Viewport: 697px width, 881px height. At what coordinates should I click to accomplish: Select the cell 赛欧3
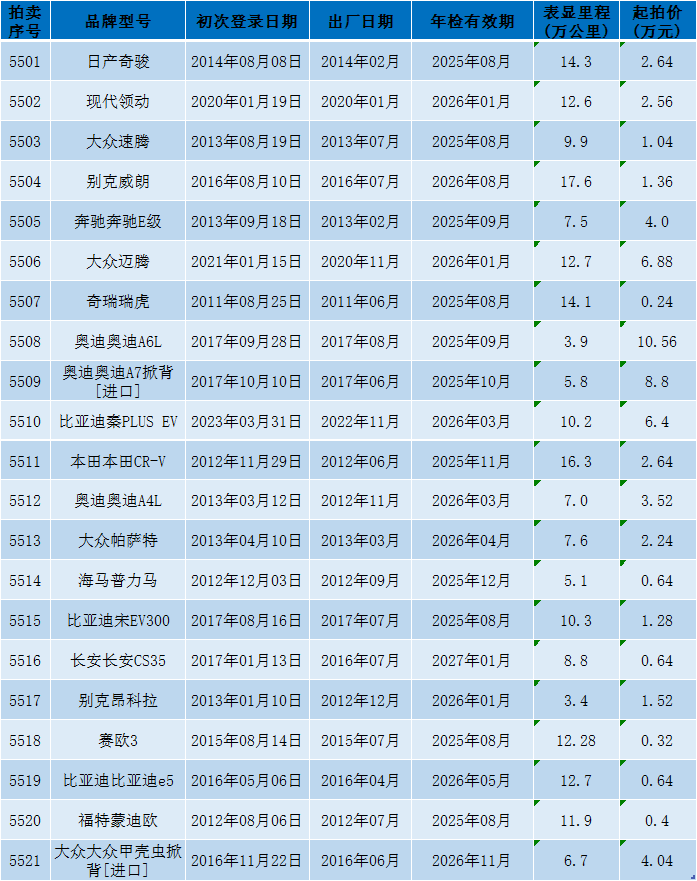tap(118, 740)
